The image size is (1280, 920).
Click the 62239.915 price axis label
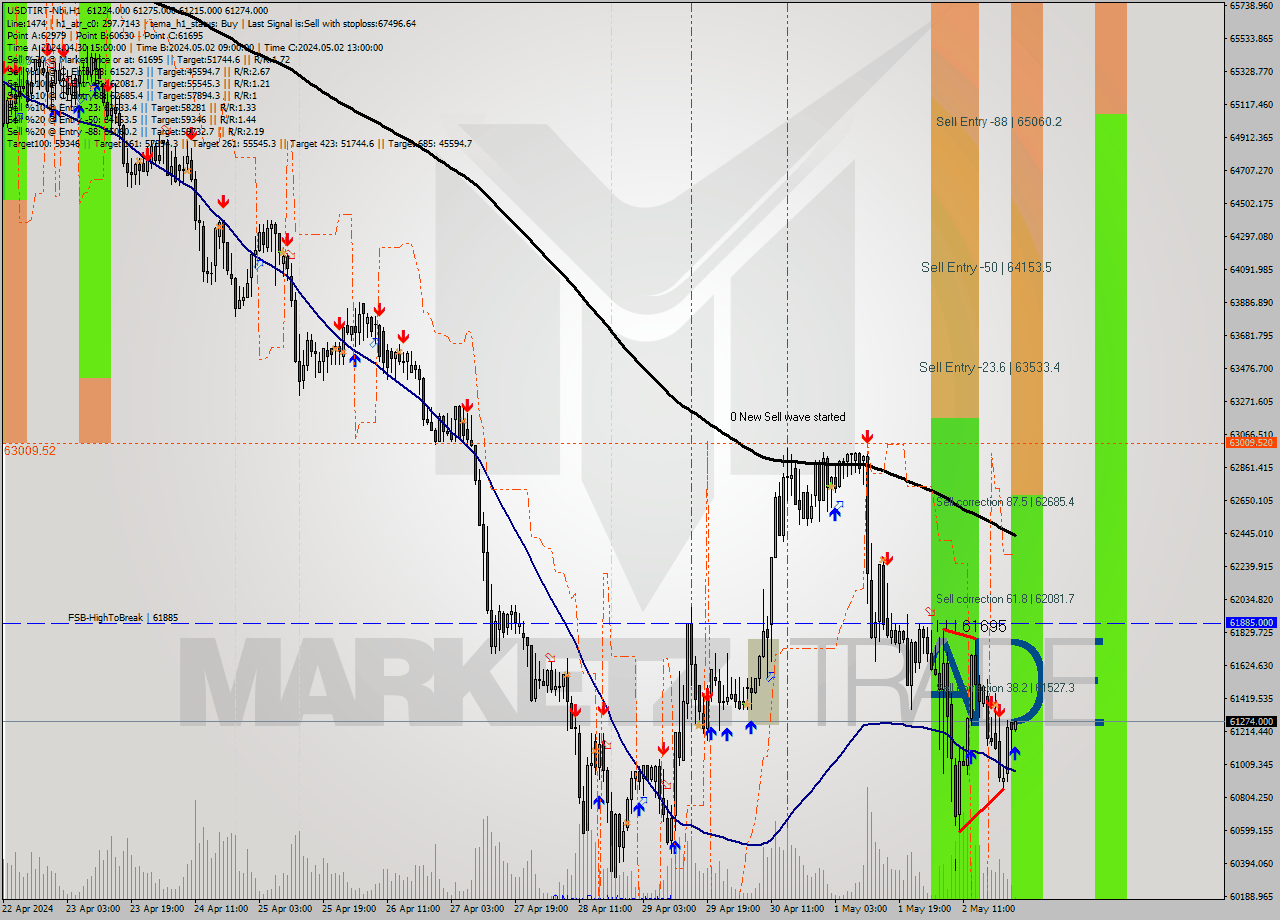click(x=1250, y=566)
